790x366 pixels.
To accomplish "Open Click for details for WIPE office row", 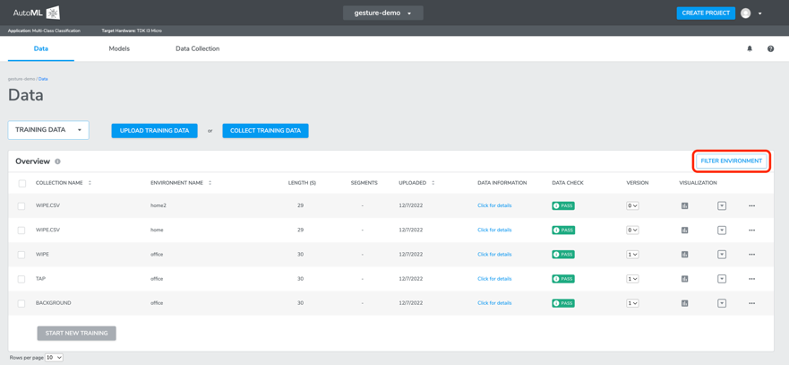I will point(494,255).
